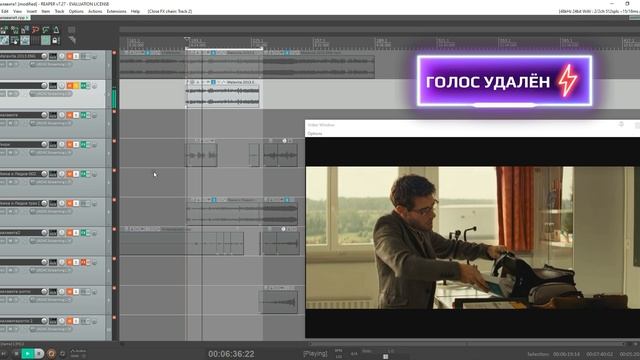Open the FX chain of track 7
The image size is (640, 360).
point(84,233)
